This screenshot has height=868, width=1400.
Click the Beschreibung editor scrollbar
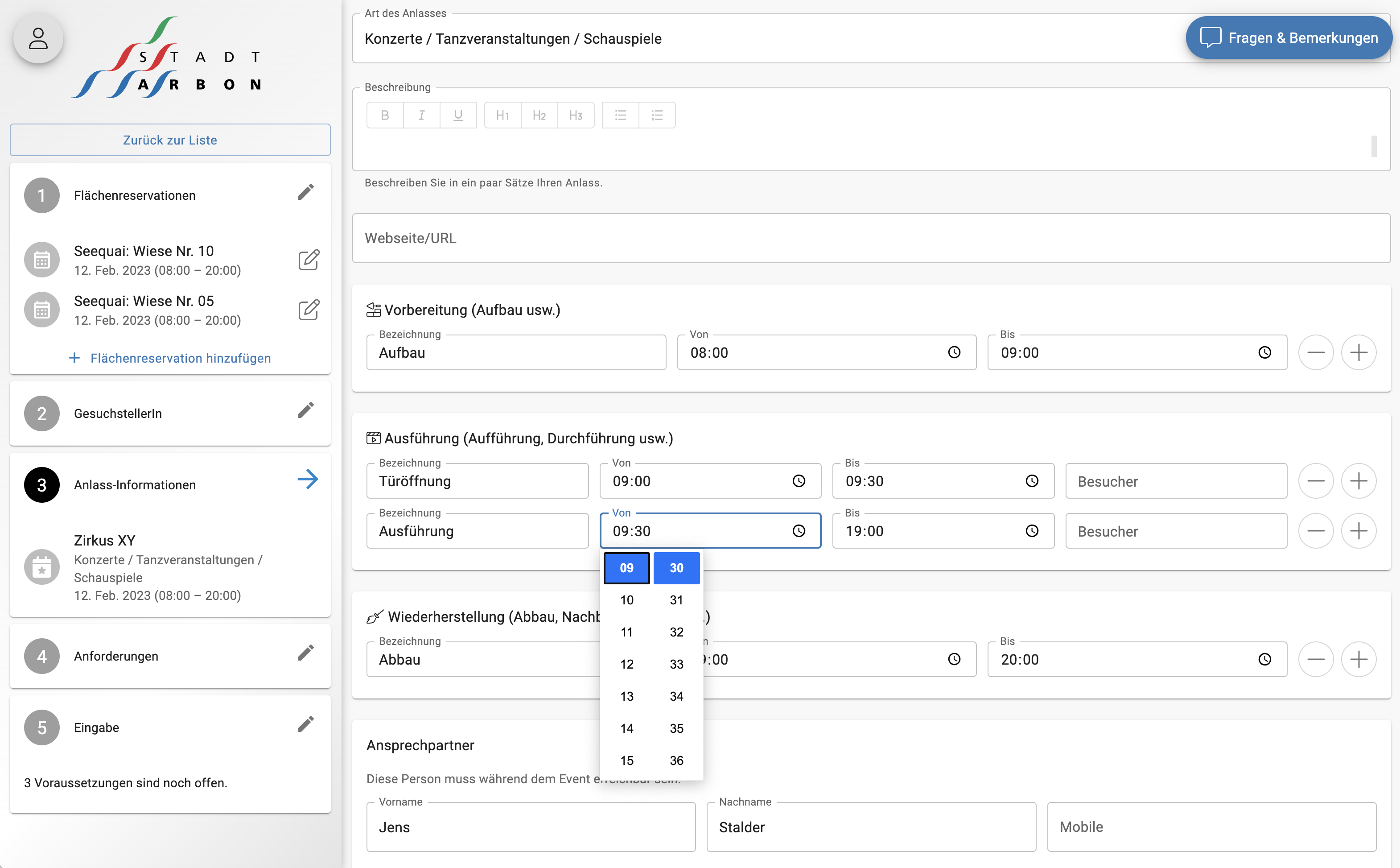[x=1374, y=146]
